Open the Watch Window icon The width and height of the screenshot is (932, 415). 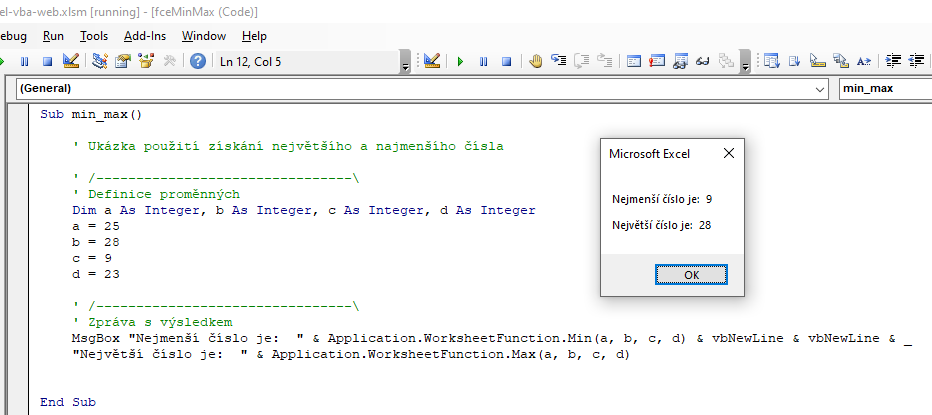680,61
